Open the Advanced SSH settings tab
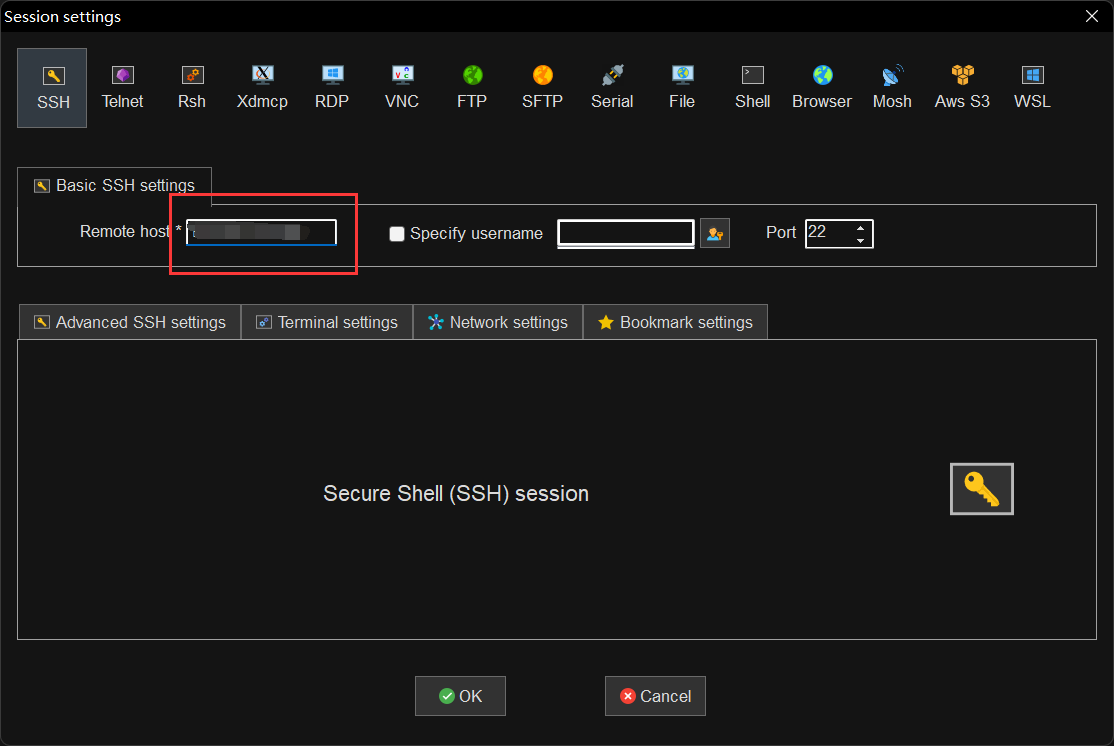1114x746 pixels. point(130,323)
